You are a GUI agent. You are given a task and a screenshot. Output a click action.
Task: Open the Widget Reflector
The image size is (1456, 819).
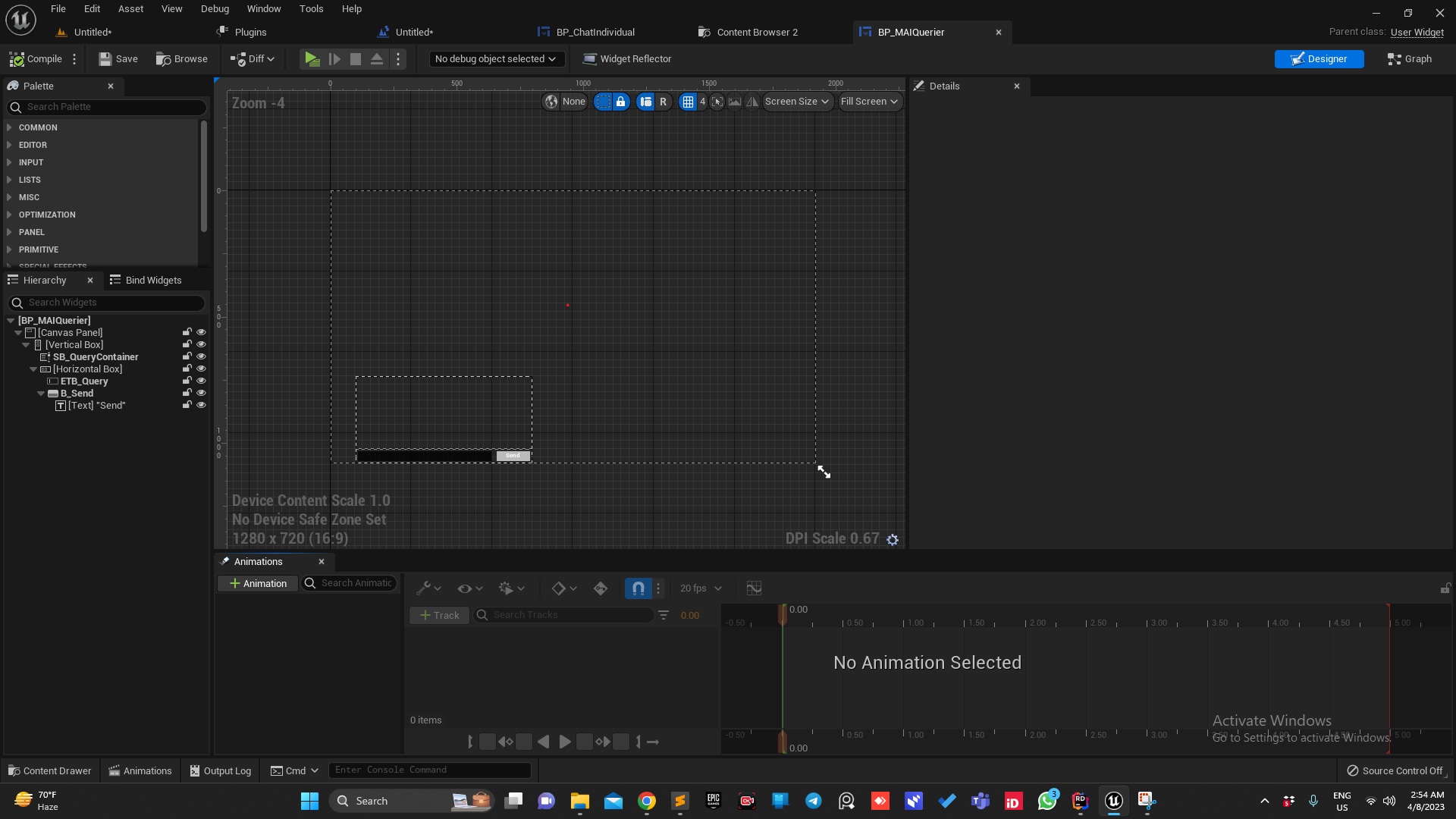[627, 58]
